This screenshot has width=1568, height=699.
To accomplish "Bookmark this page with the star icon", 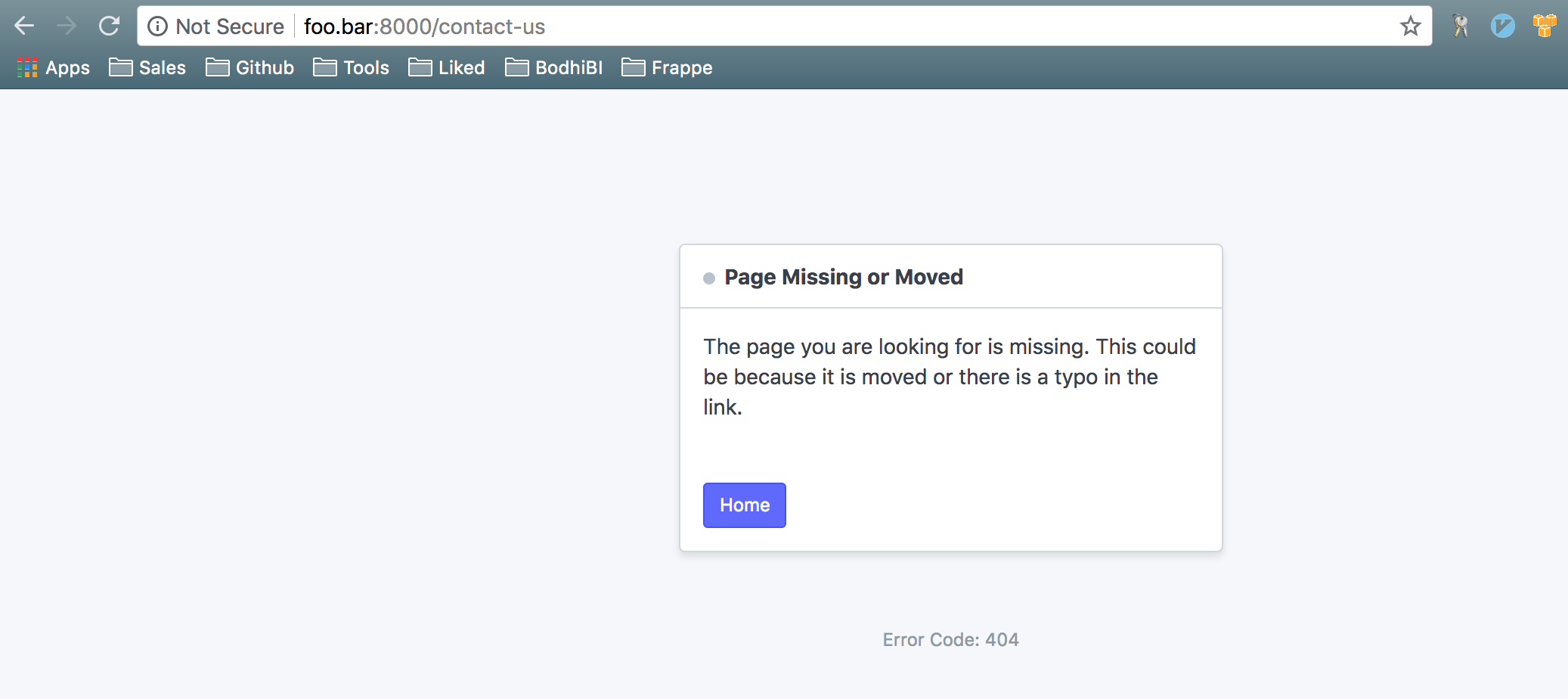I will [x=1410, y=26].
